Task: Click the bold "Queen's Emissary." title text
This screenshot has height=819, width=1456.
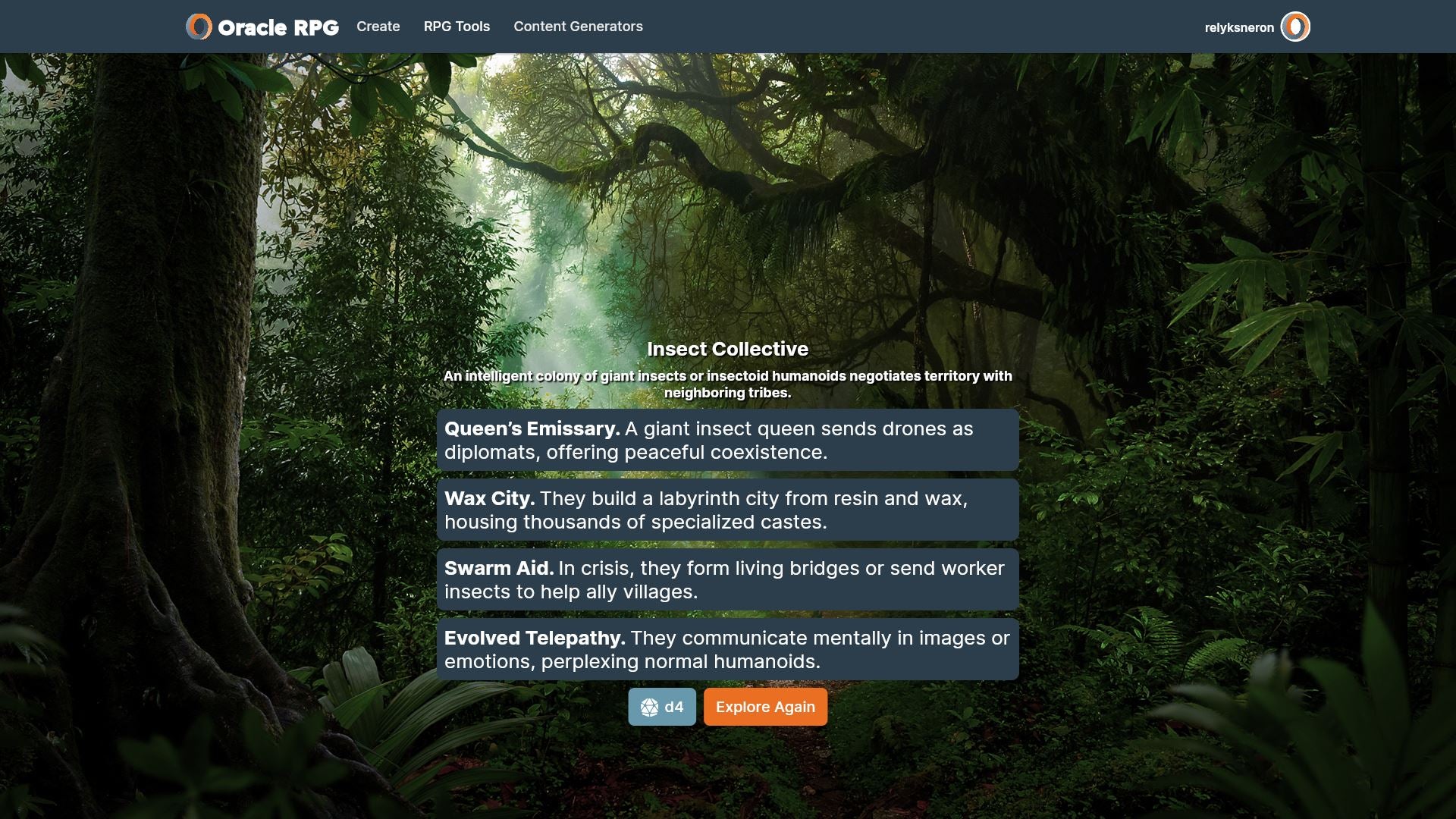Action: pyautogui.click(x=532, y=428)
